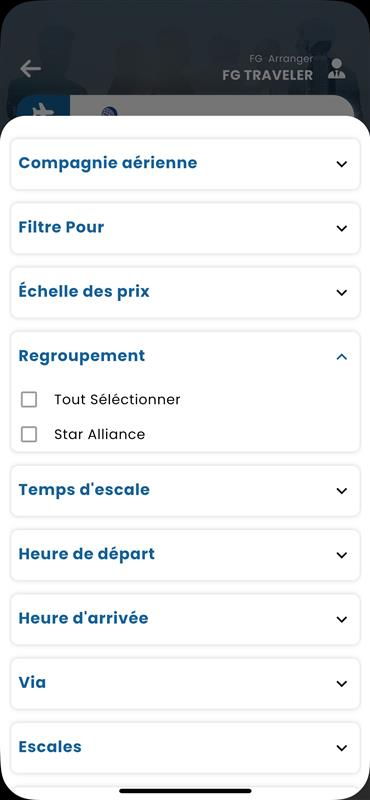The width and height of the screenshot is (370, 800).
Task: Tap the Star Alliance label
Action: pyautogui.click(x=100, y=434)
